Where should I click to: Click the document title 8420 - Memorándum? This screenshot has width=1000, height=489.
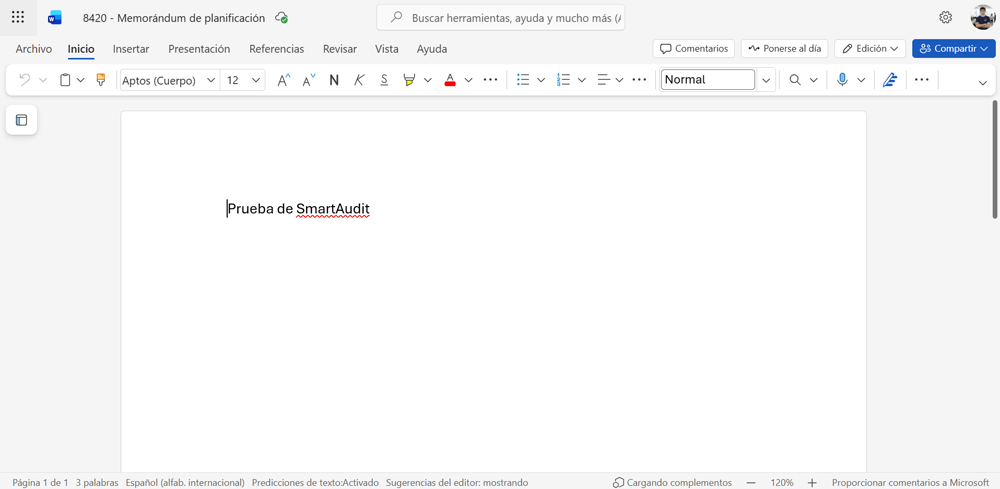[x=174, y=18]
